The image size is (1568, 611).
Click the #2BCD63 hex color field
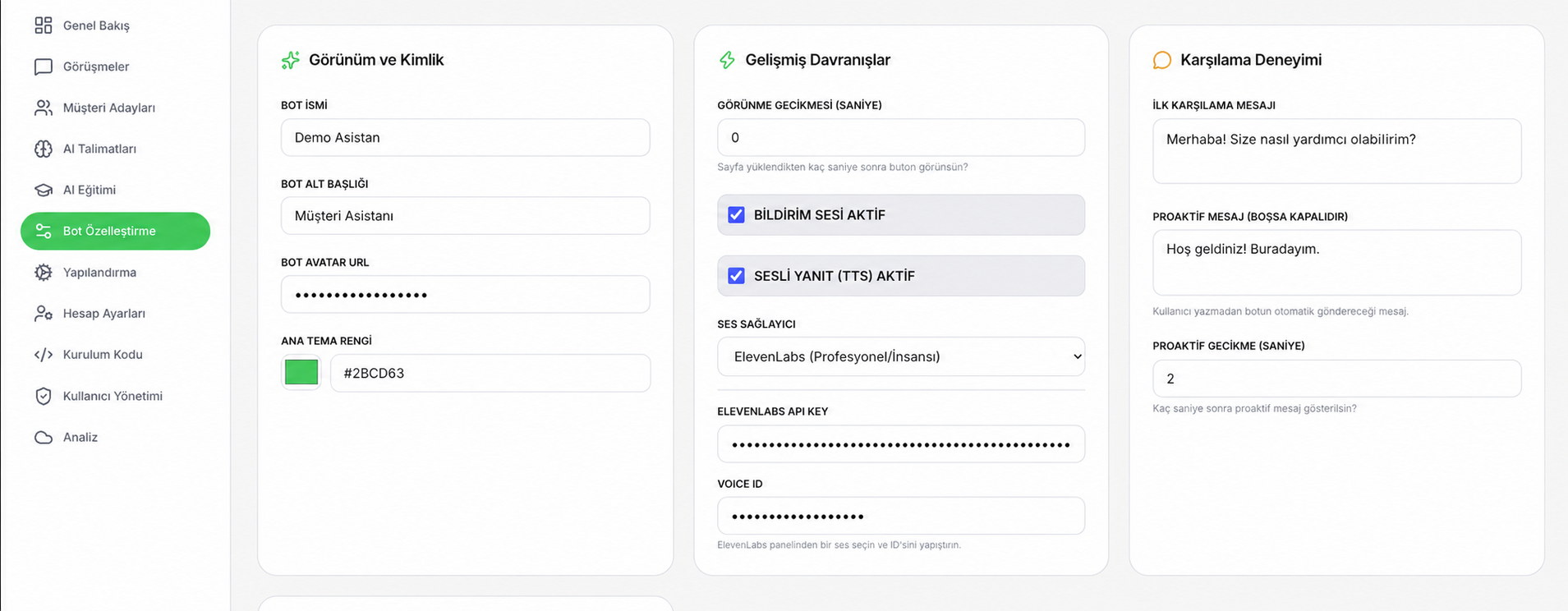pyautogui.click(x=490, y=373)
